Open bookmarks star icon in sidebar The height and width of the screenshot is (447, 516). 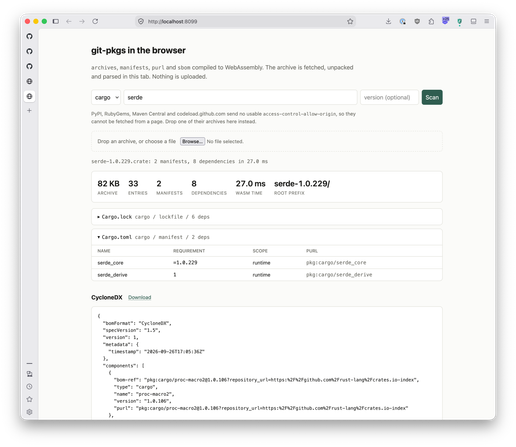[30, 399]
